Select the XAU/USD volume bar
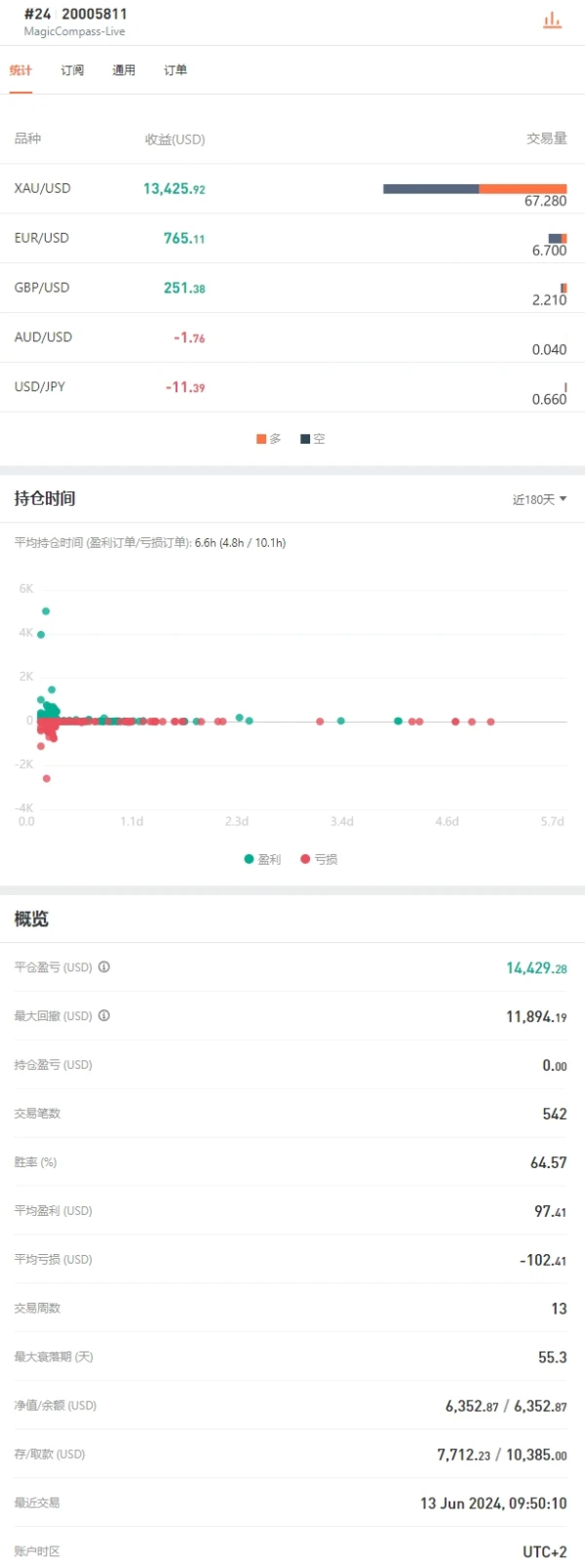585x1568 pixels. (x=475, y=187)
